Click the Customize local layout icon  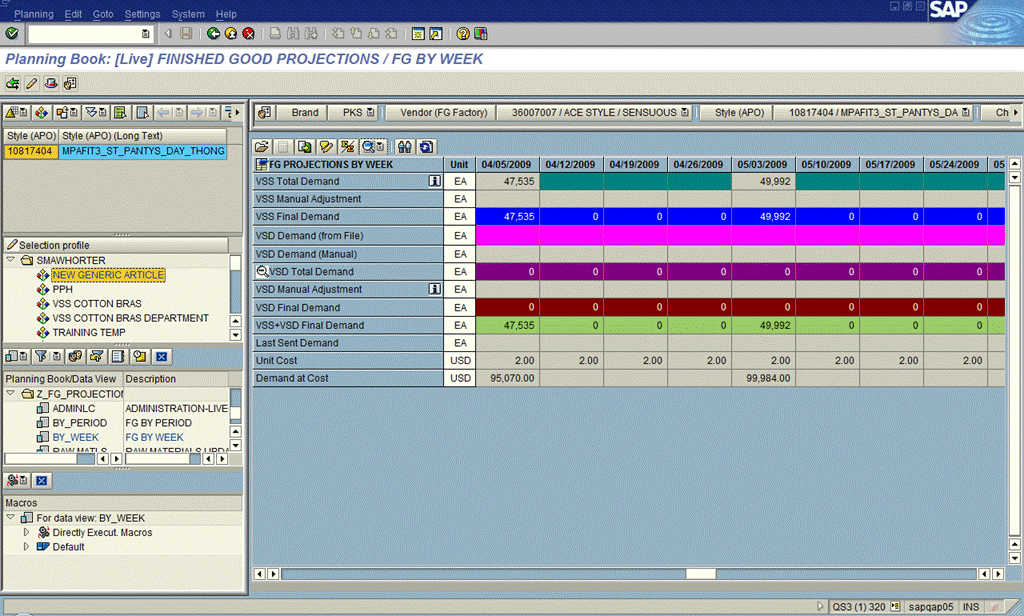[x=481, y=33]
